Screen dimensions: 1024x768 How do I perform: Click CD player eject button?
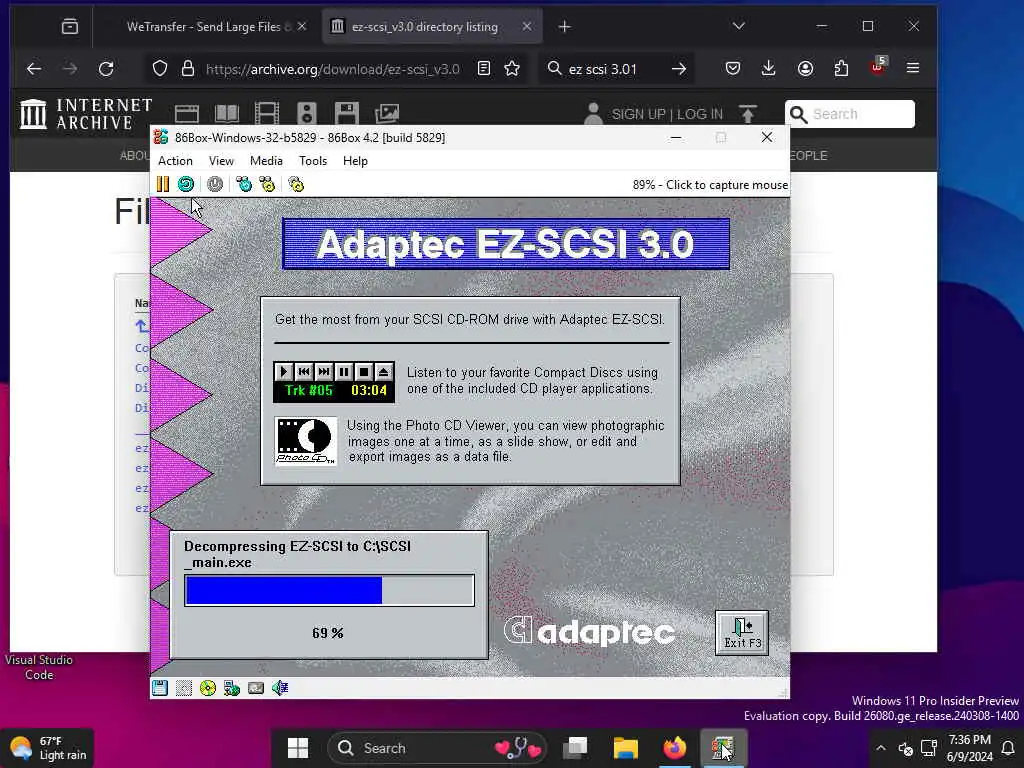[x=384, y=372]
